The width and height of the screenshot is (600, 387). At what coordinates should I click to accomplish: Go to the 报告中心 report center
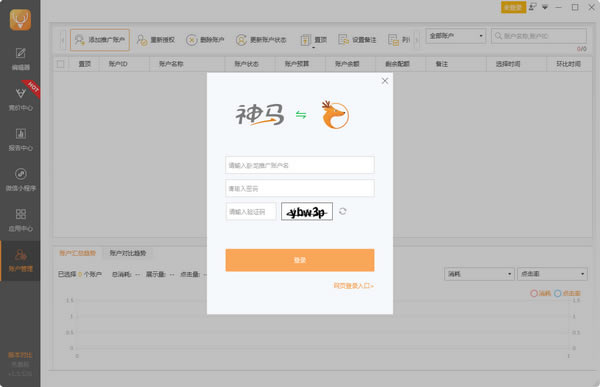(20, 139)
